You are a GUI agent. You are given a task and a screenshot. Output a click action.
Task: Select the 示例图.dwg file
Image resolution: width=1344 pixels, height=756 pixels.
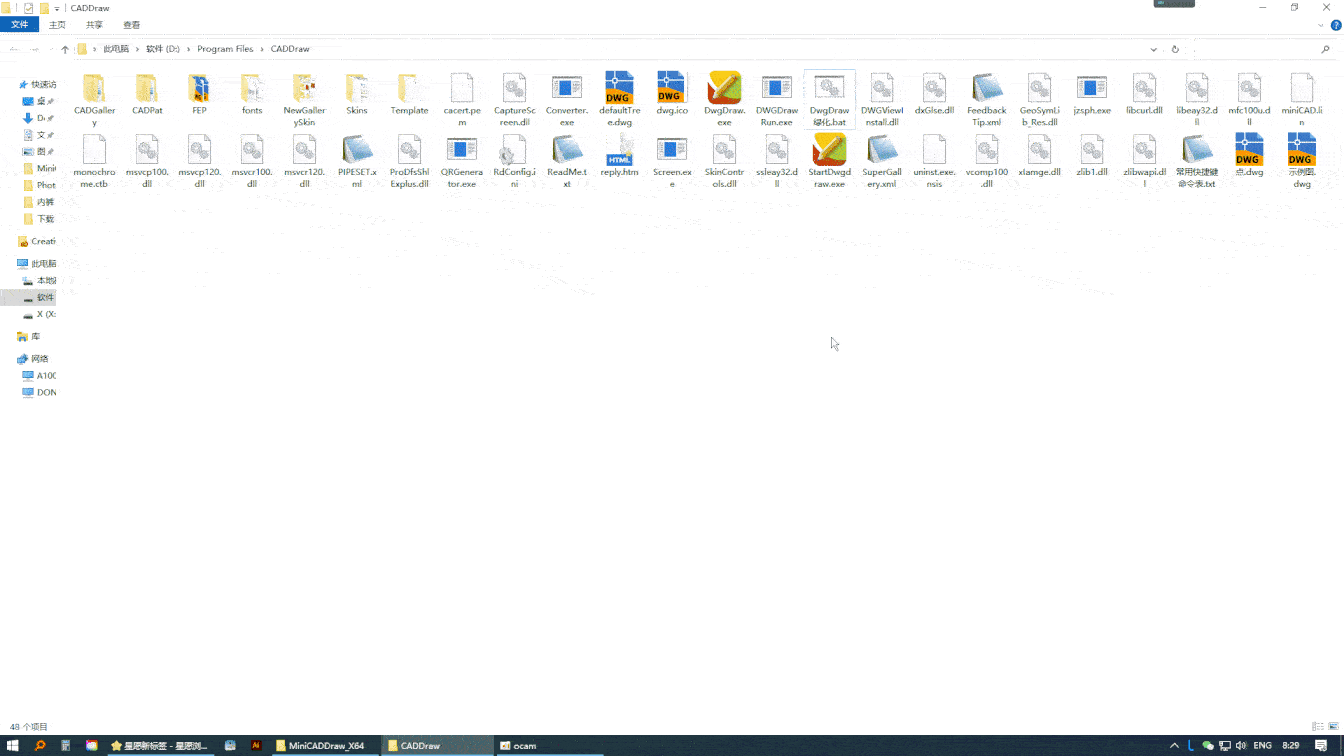pos(1301,161)
